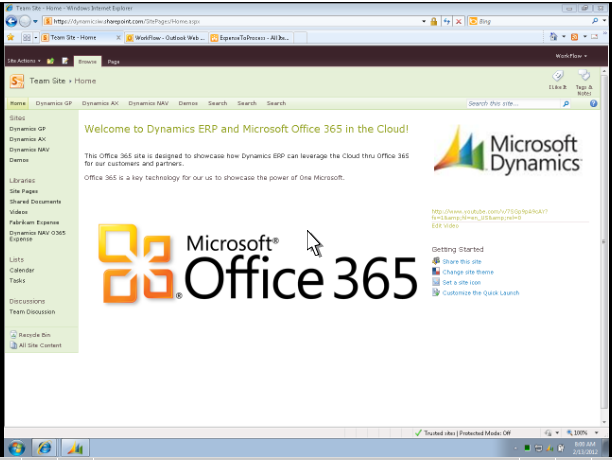Click Internet Explorer taskbar icon
The height and width of the screenshot is (460, 612).
click(44, 448)
